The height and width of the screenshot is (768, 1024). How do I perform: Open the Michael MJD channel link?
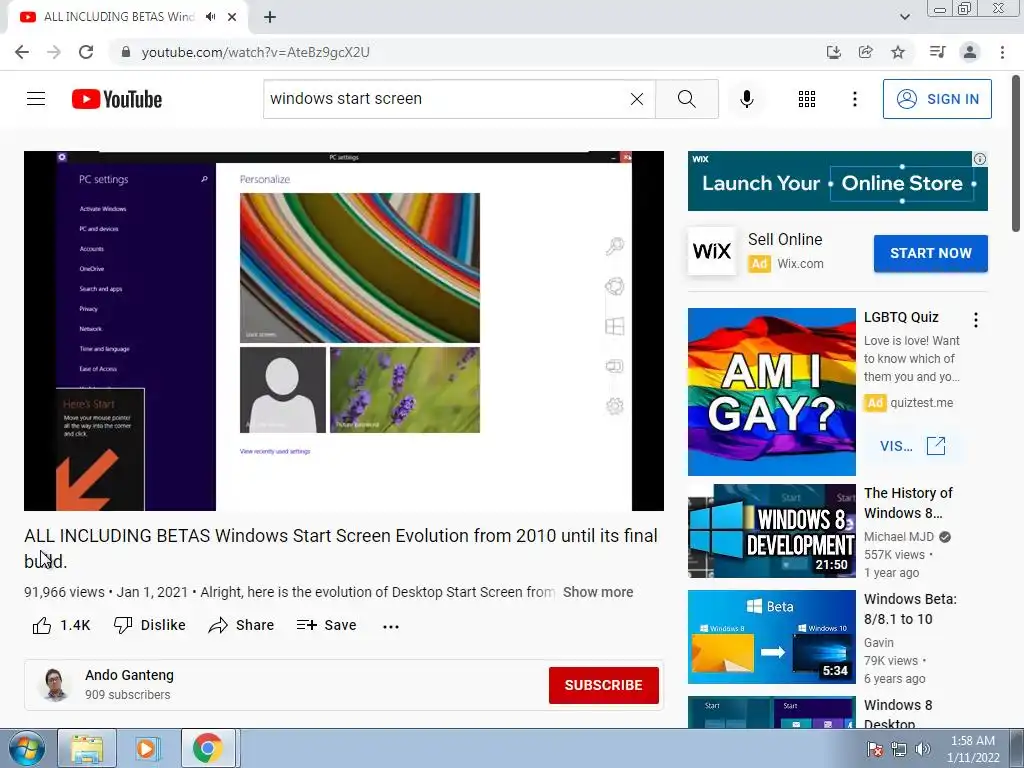pyautogui.click(x=899, y=537)
